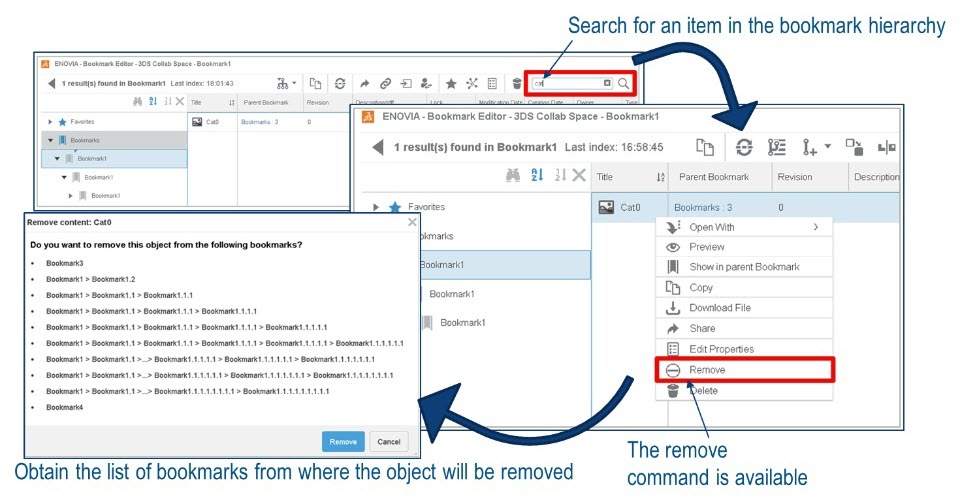Click the 1-2 numeric sort icon in front window

click(x=560, y=176)
